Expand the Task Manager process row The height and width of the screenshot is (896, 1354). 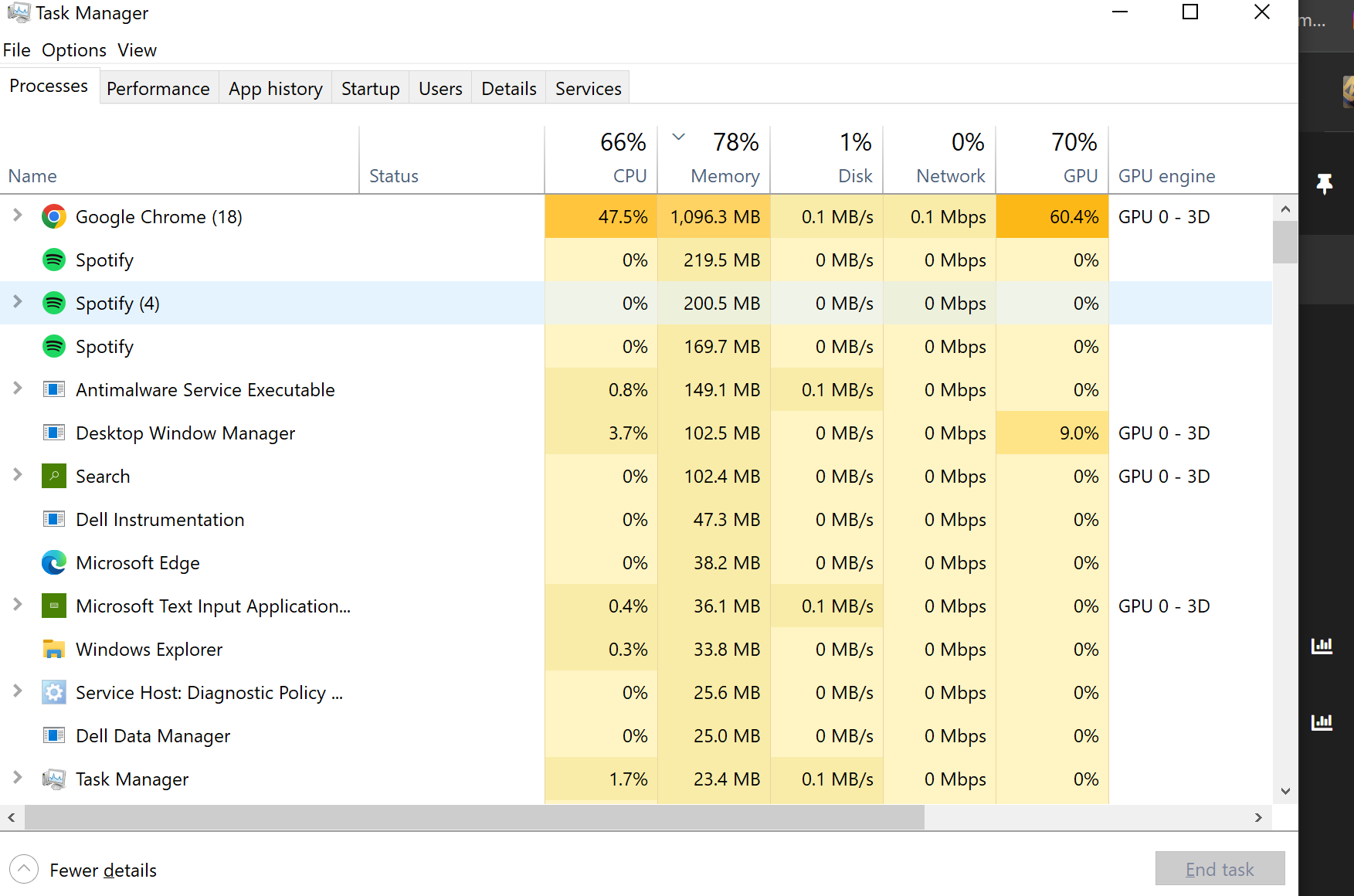point(17,778)
